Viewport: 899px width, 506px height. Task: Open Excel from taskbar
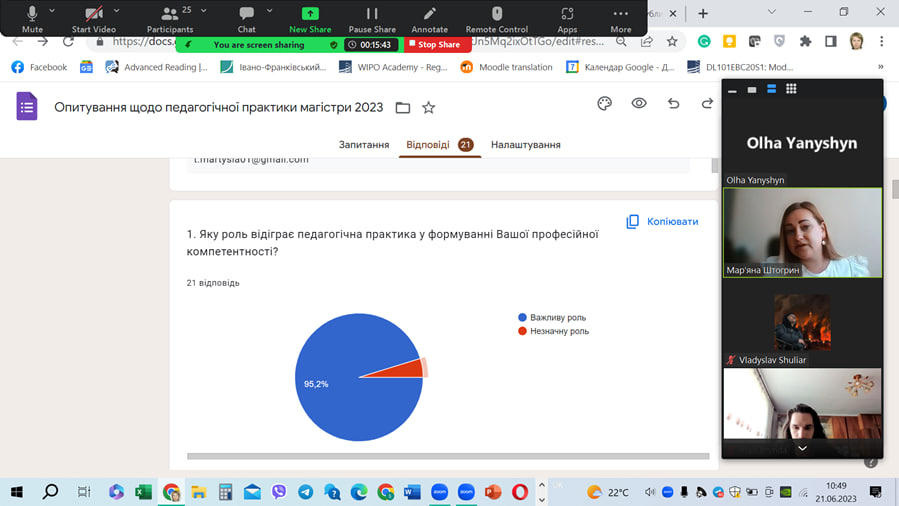click(143, 492)
